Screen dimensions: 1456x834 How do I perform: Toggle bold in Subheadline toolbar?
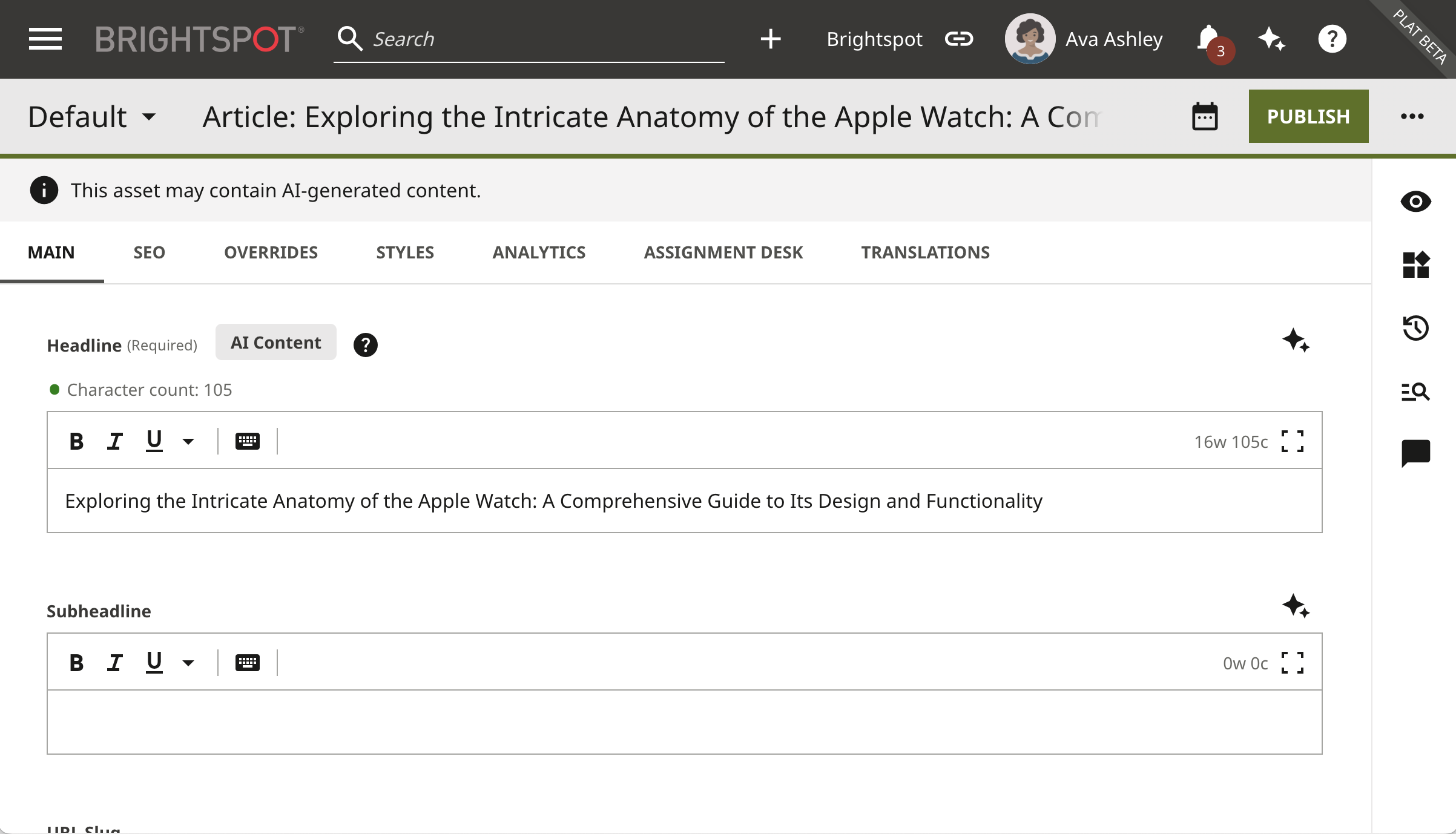point(76,663)
